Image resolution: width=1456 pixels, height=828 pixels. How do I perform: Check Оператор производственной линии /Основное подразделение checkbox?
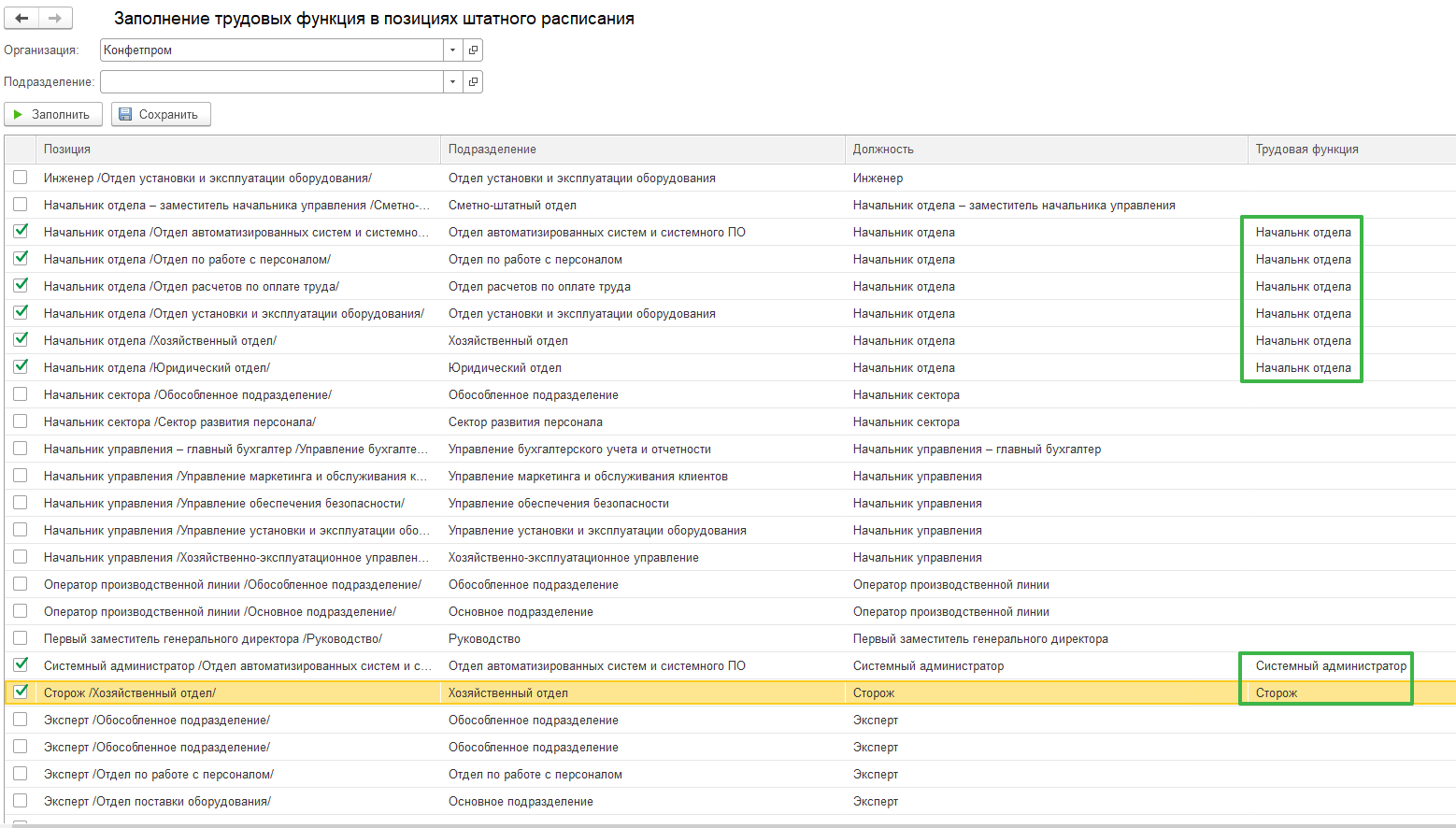tap(21, 611)
